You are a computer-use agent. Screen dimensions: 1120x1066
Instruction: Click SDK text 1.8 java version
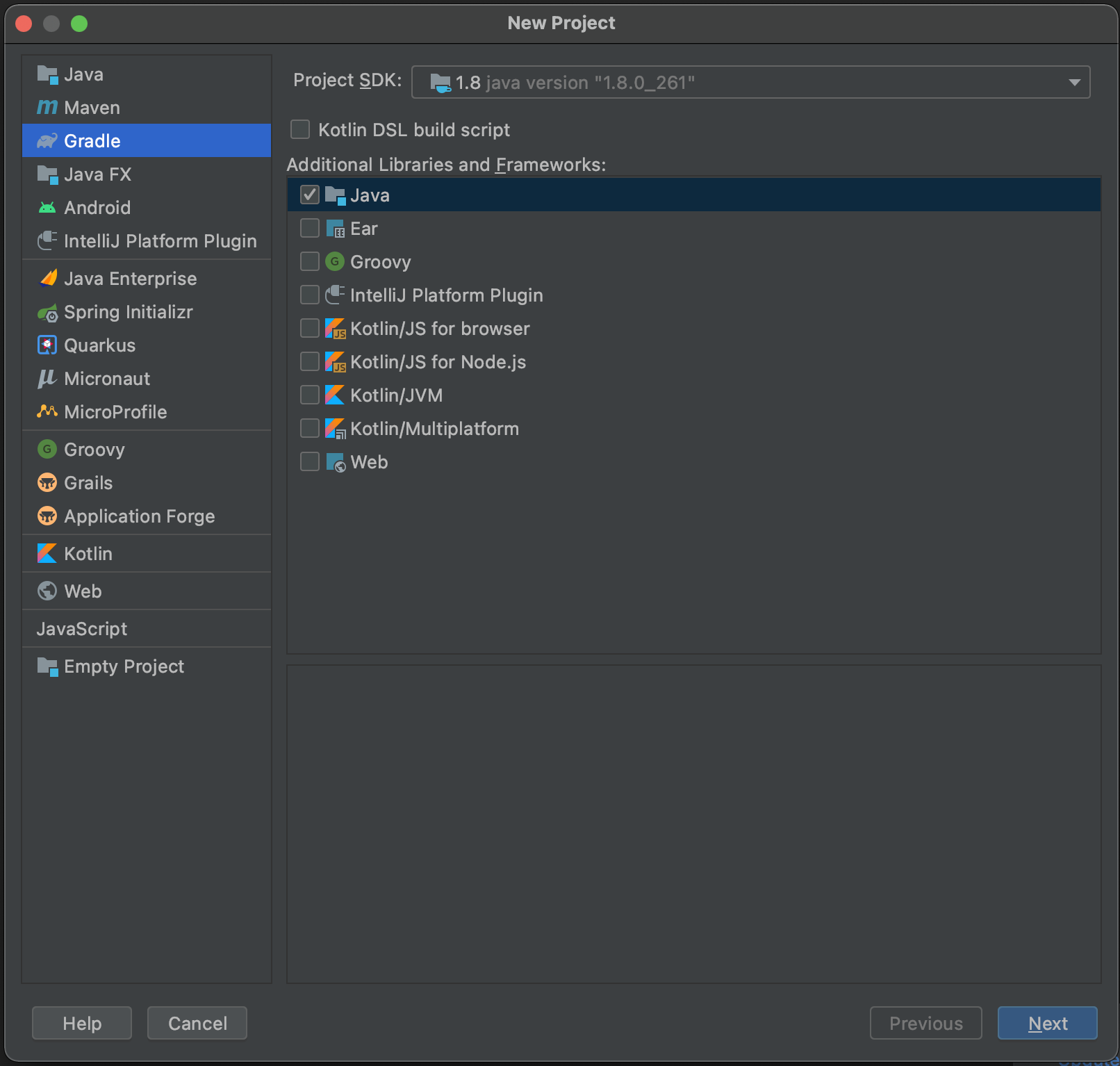[575, 83]
